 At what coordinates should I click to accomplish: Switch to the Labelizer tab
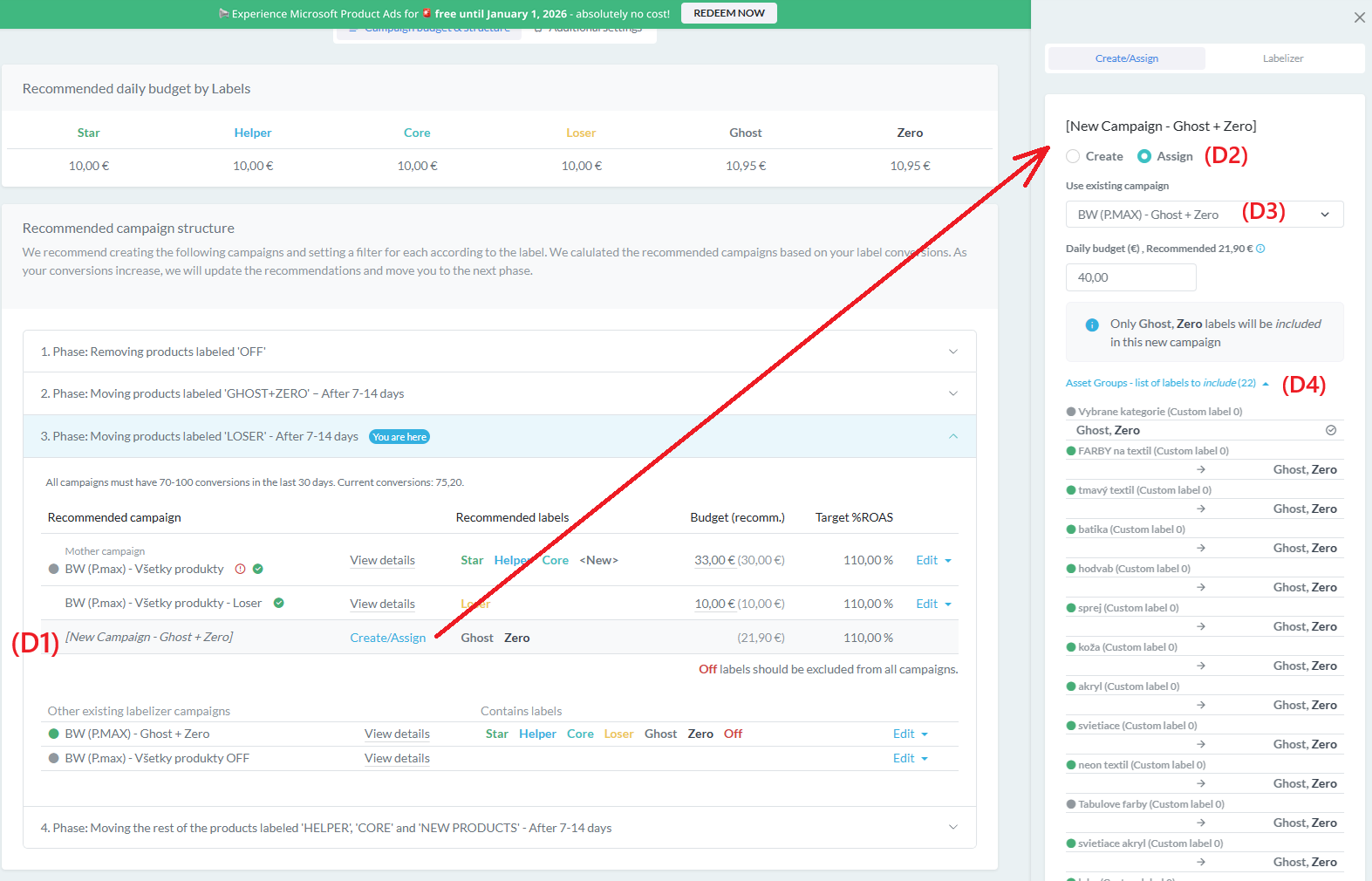coord(1282,58)
